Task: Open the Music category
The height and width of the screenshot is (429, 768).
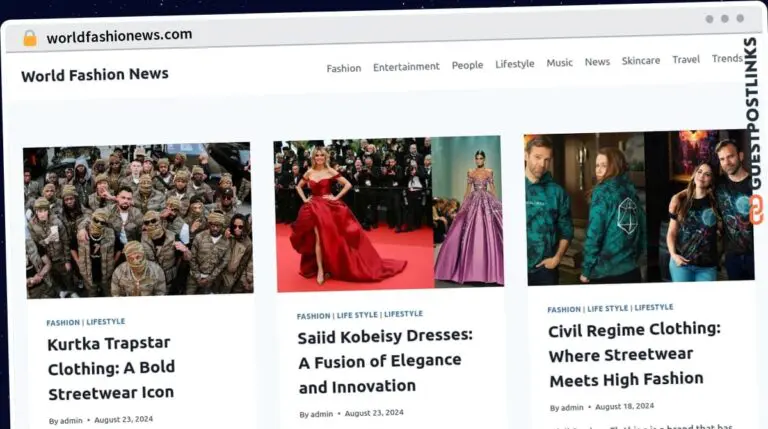Action: tap(559, 62)
